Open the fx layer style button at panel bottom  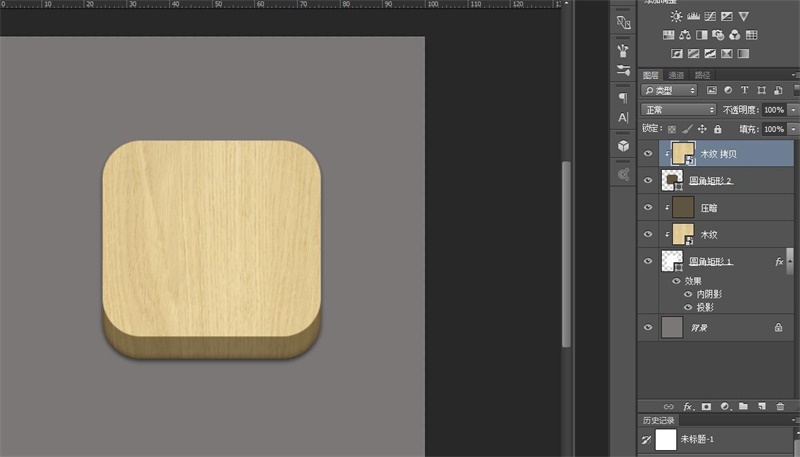[x=688, y=406]
